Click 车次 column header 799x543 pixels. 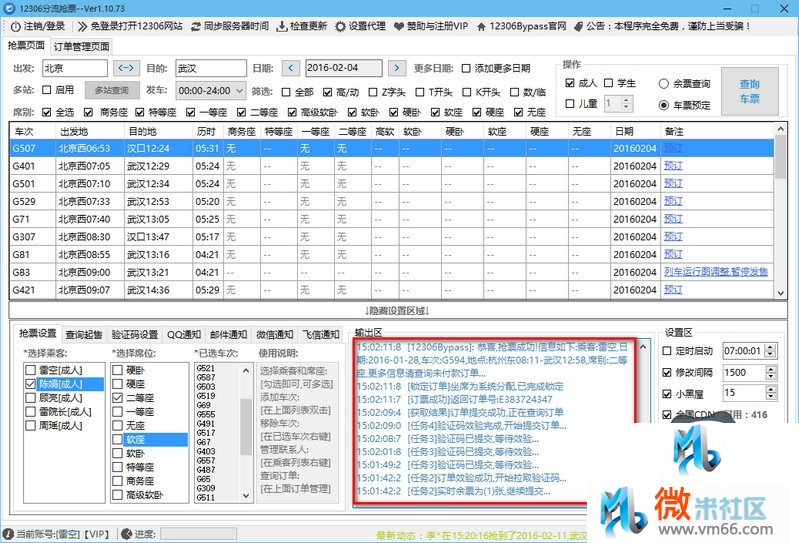tap(33, 131)
